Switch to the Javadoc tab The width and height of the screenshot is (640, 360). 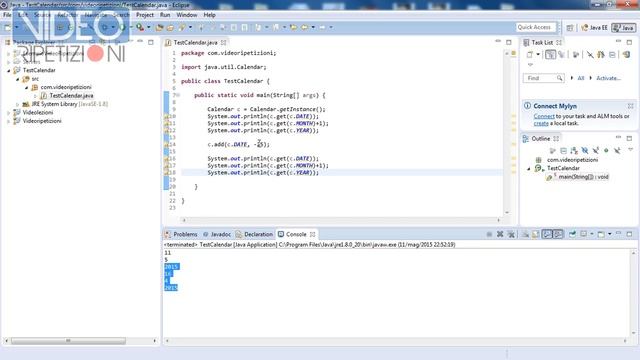[217, 234]
